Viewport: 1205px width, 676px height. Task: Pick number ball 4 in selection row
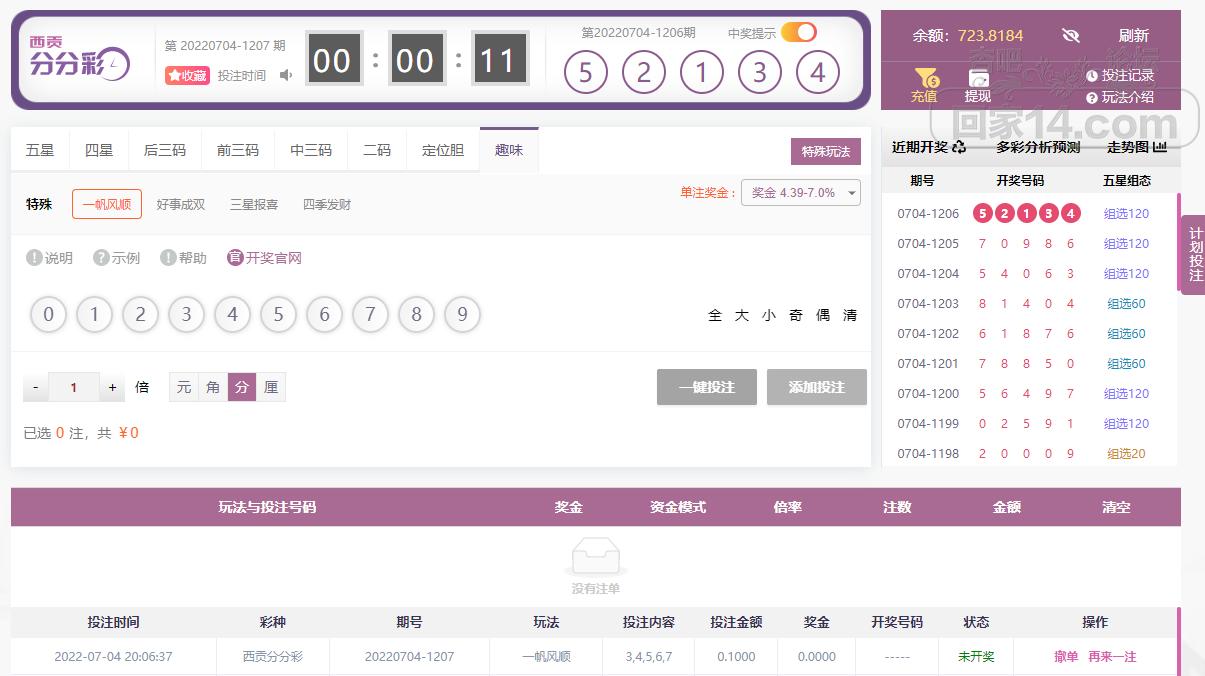pos(232,315)
